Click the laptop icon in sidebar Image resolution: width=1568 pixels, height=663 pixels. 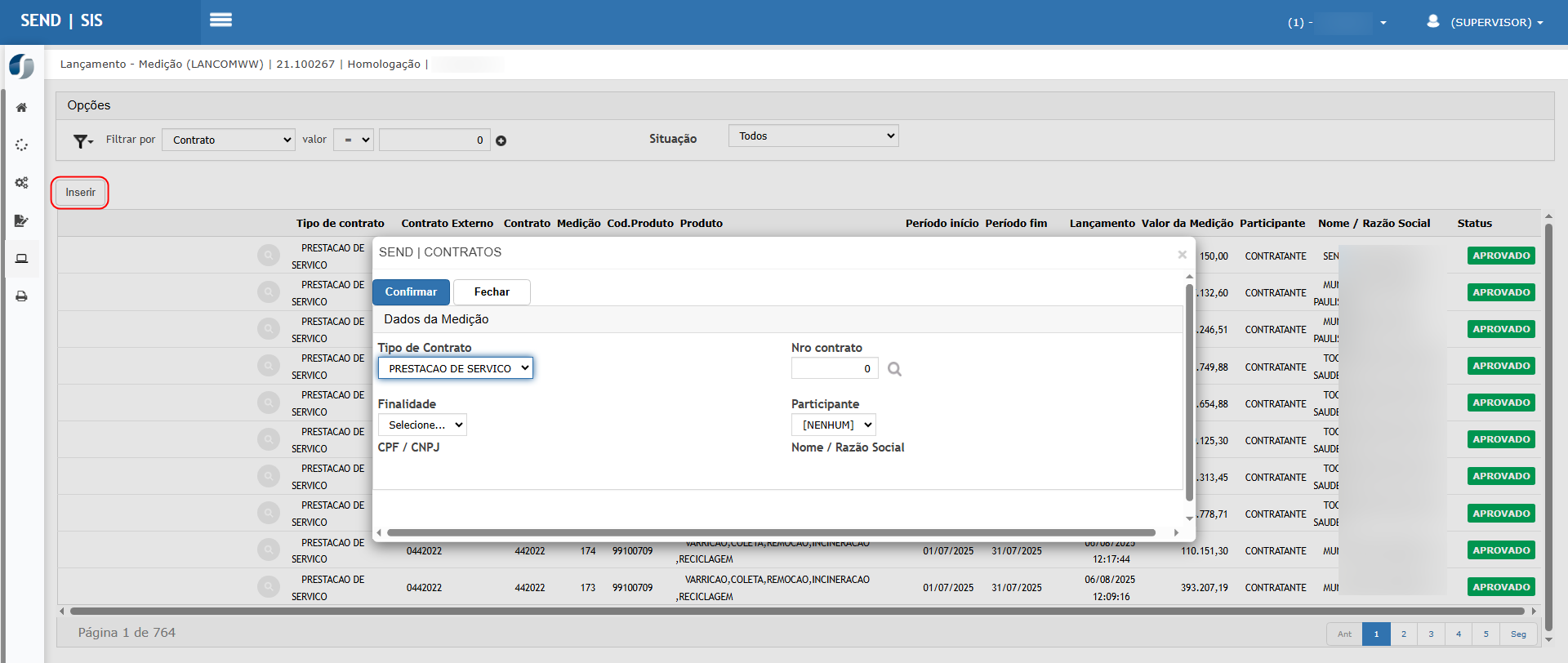point(22,259)
